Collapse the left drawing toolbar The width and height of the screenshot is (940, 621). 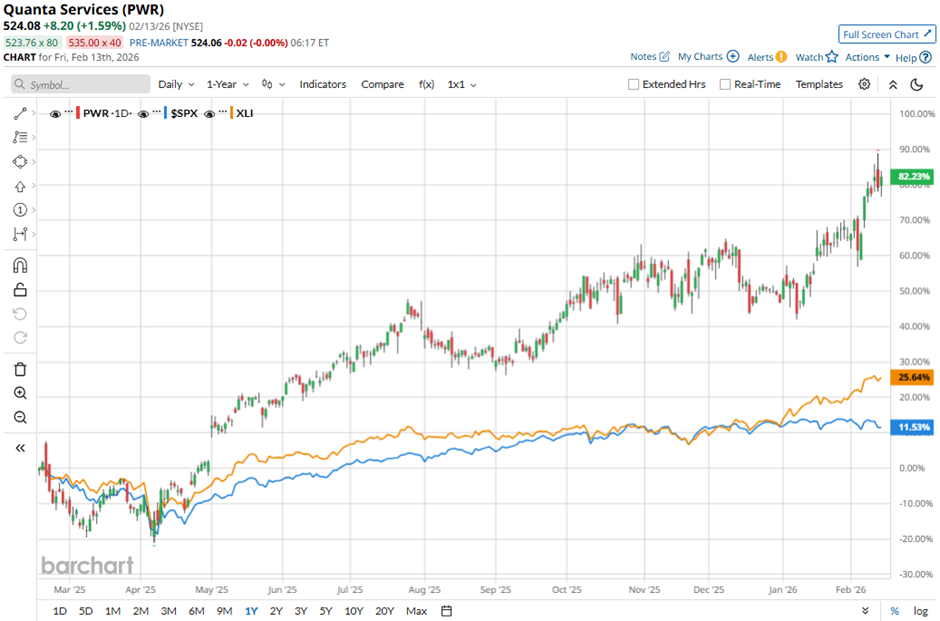pos(20,448)
